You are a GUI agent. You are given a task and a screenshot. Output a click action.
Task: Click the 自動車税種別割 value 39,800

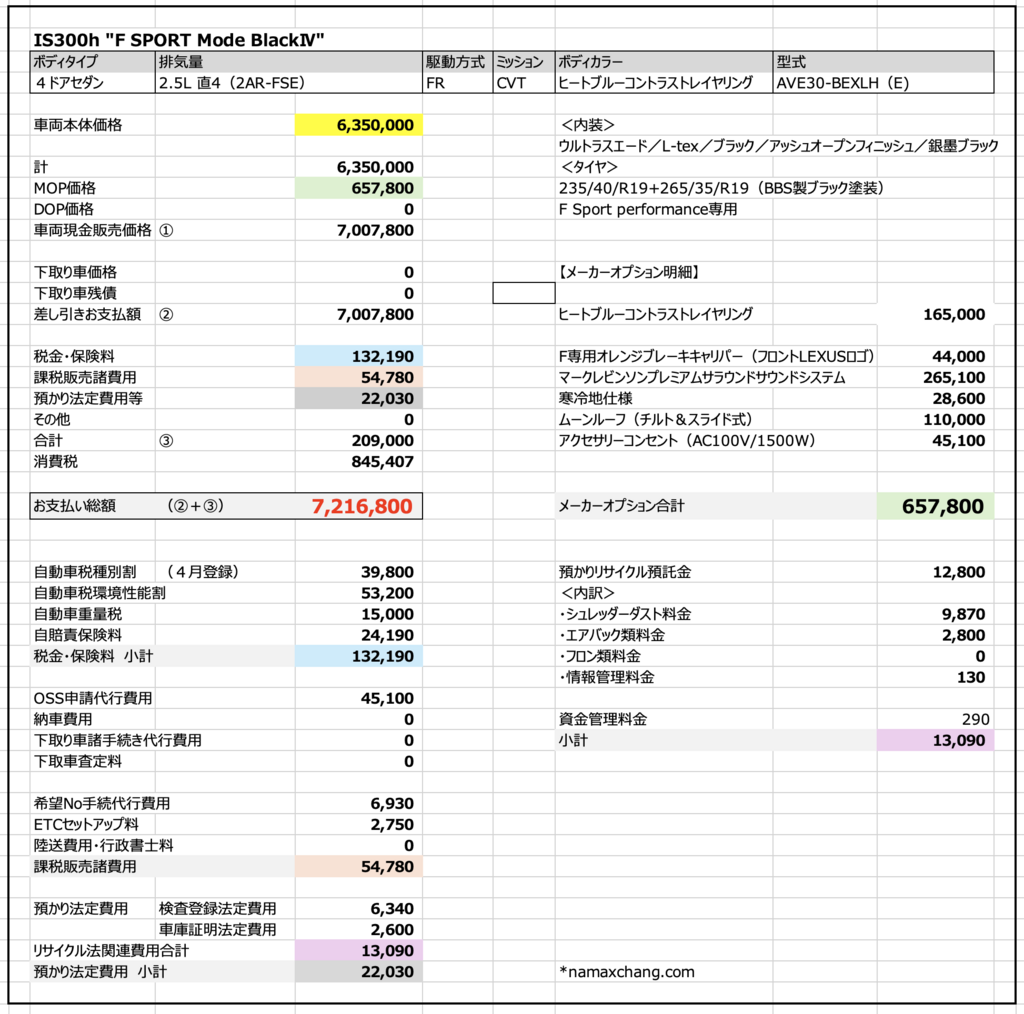387,572
